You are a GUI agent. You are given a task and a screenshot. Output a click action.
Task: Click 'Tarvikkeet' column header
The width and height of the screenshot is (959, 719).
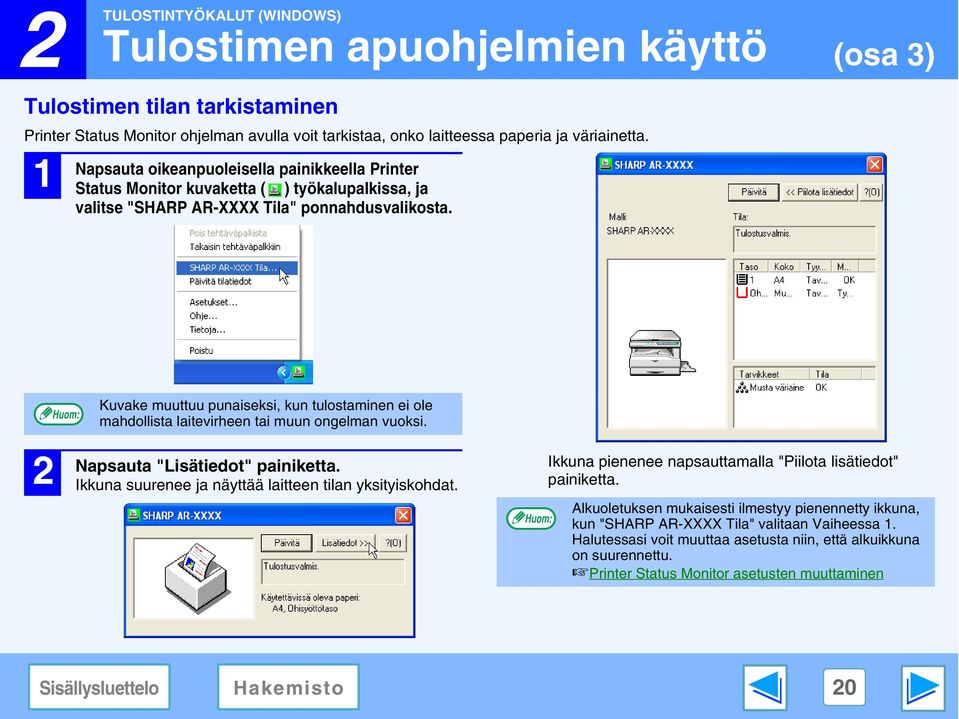coord(772,374)
